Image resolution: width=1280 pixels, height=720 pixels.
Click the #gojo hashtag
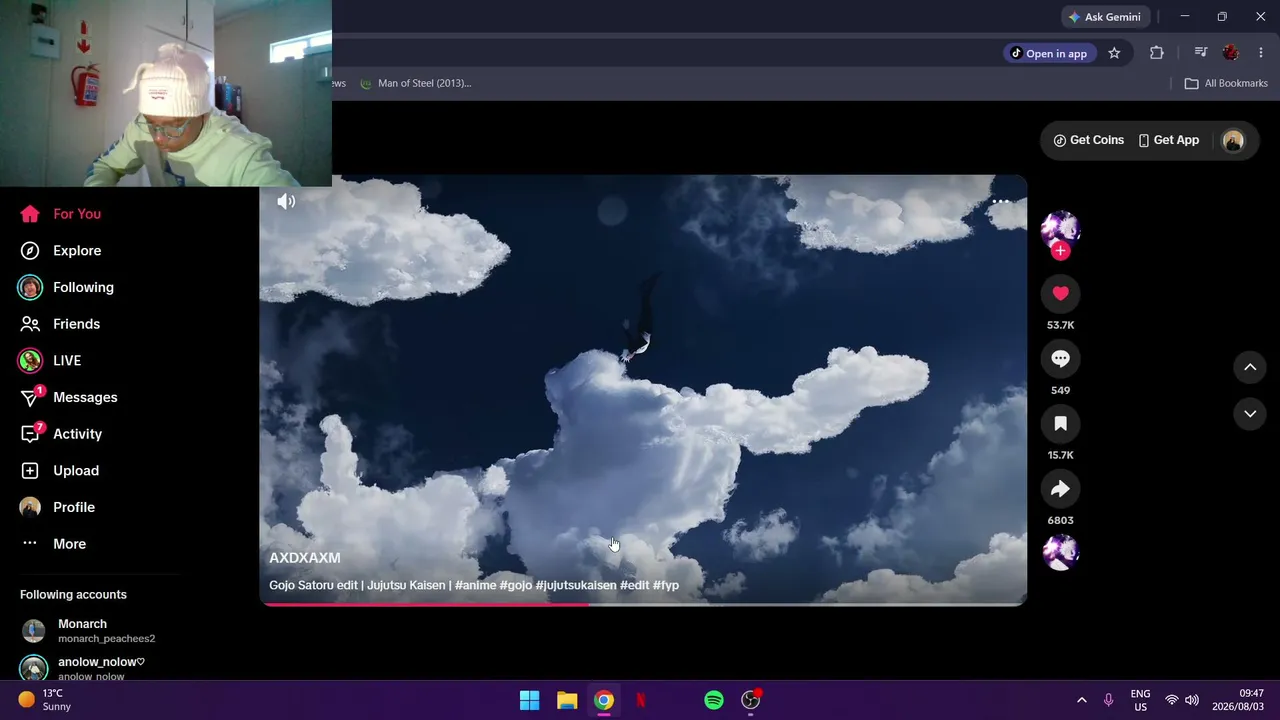click(x=515, y=585)
